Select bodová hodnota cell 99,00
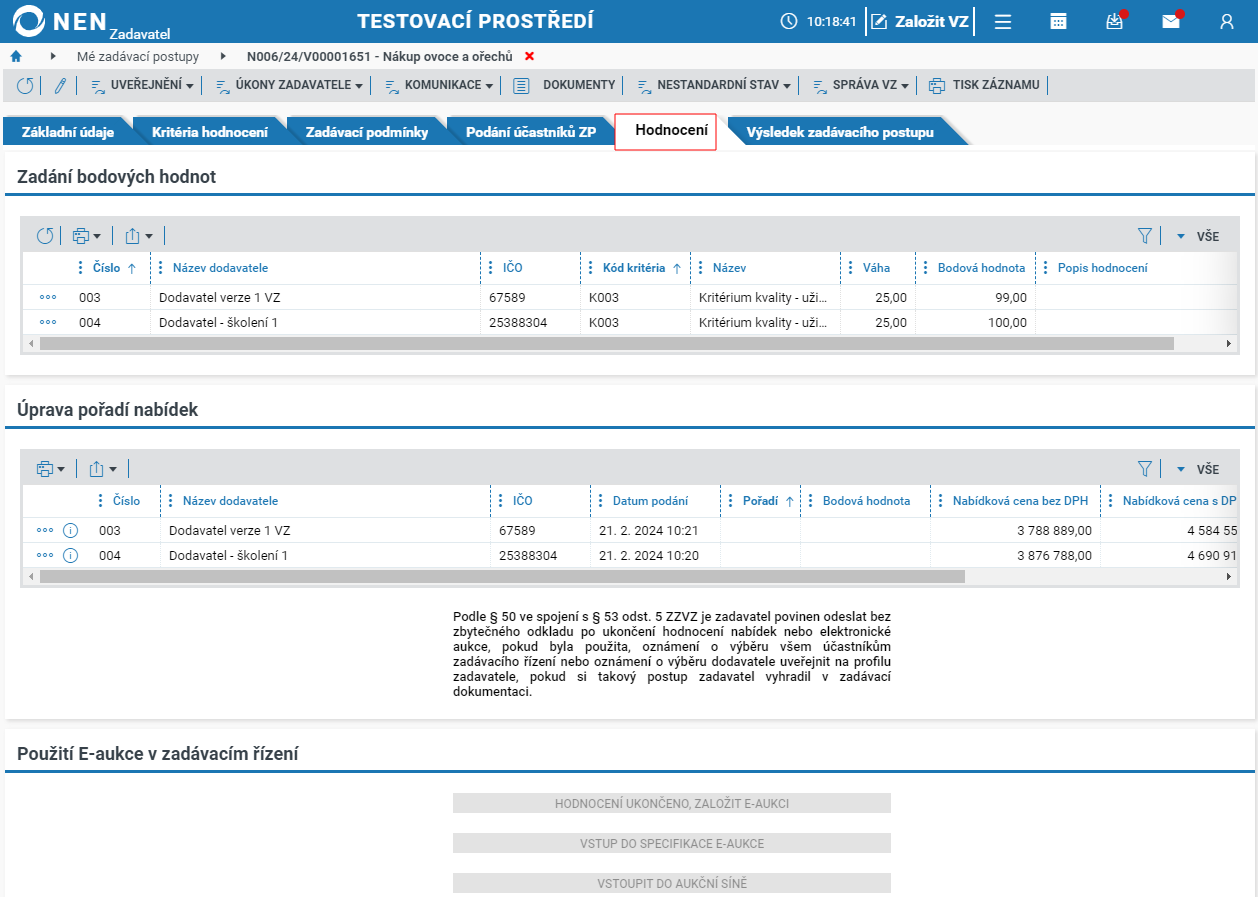Screen dimensions: 1258x897 [975, 297]
